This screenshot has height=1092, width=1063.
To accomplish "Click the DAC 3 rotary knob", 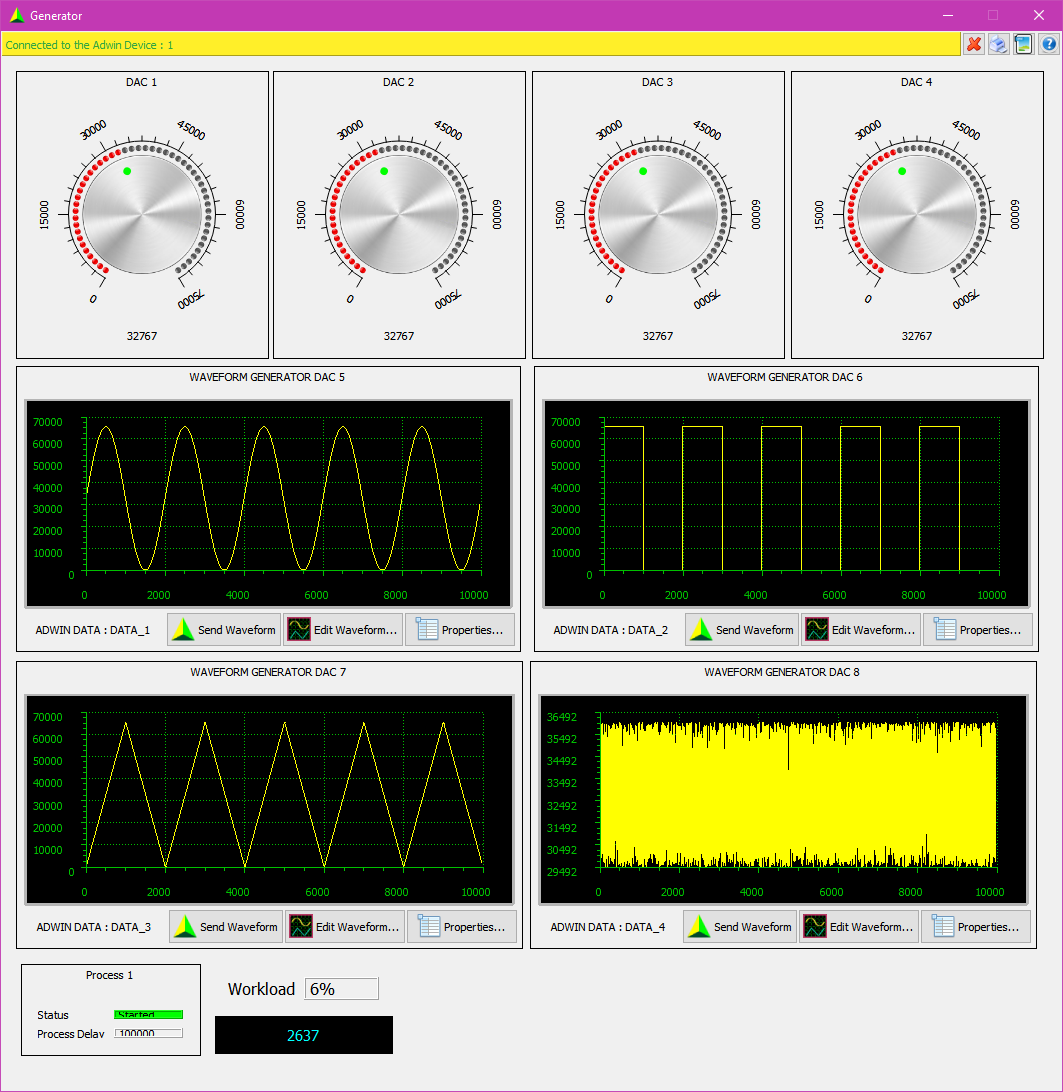I will tap(658, 214).
